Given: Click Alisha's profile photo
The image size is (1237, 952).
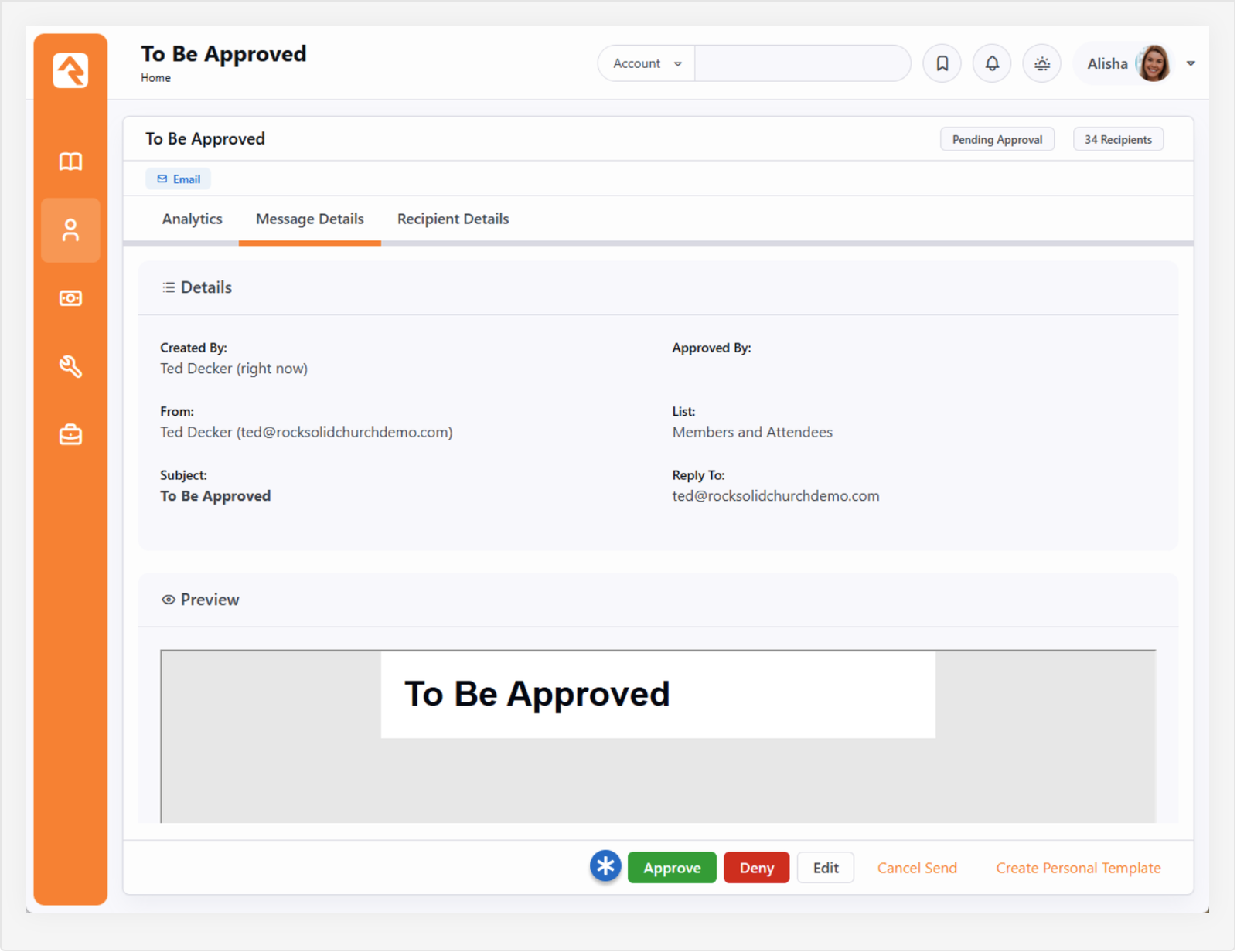Looking at the screenshot, I should click(1154, 63).
